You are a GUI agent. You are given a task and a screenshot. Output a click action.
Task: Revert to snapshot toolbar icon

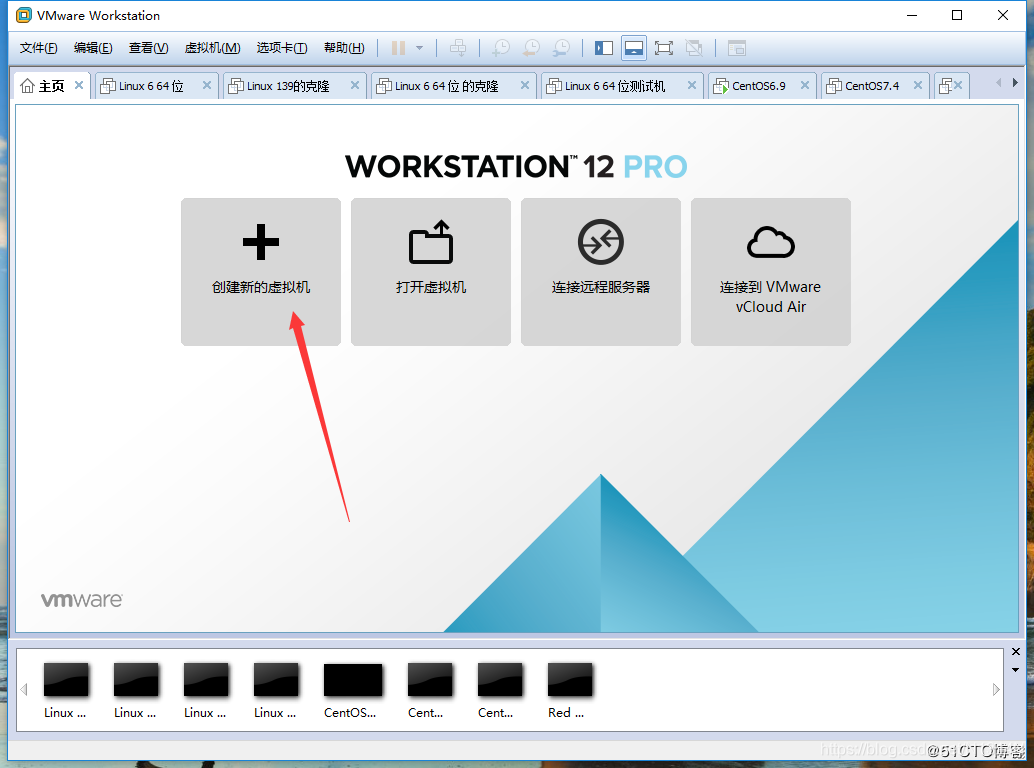coord(531,47)
